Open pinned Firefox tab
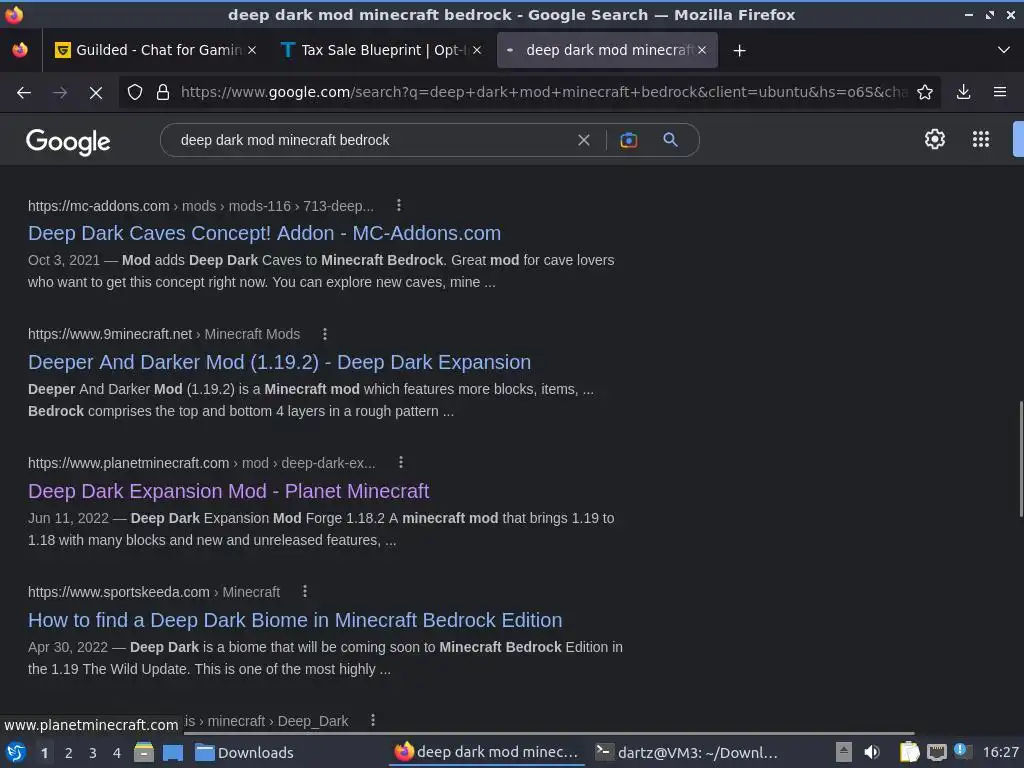1024x768 pixels. [x=20, y=50]
